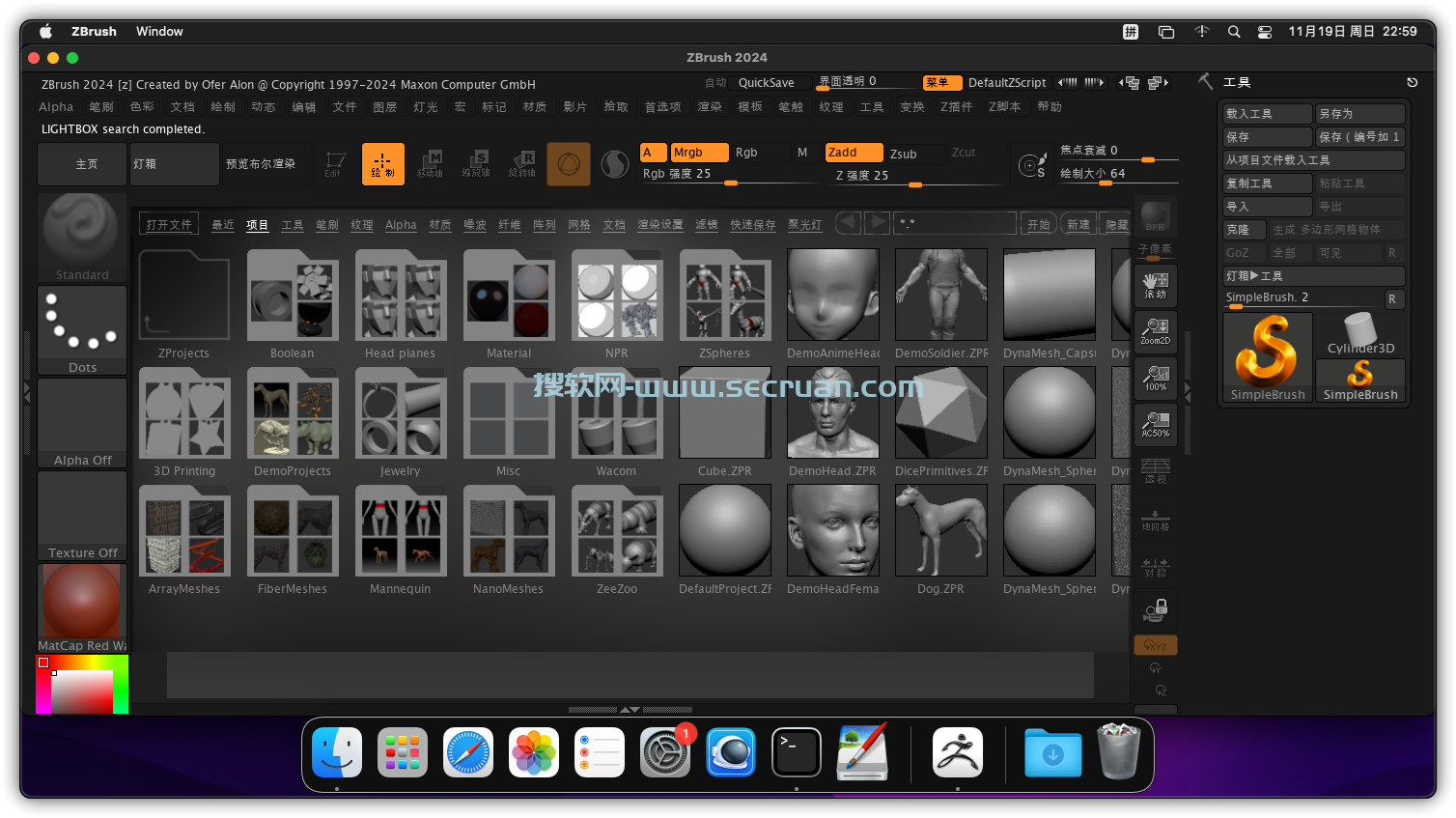
Task: Open macOS Control Center in menu bar
Action: coord(1265,32)
